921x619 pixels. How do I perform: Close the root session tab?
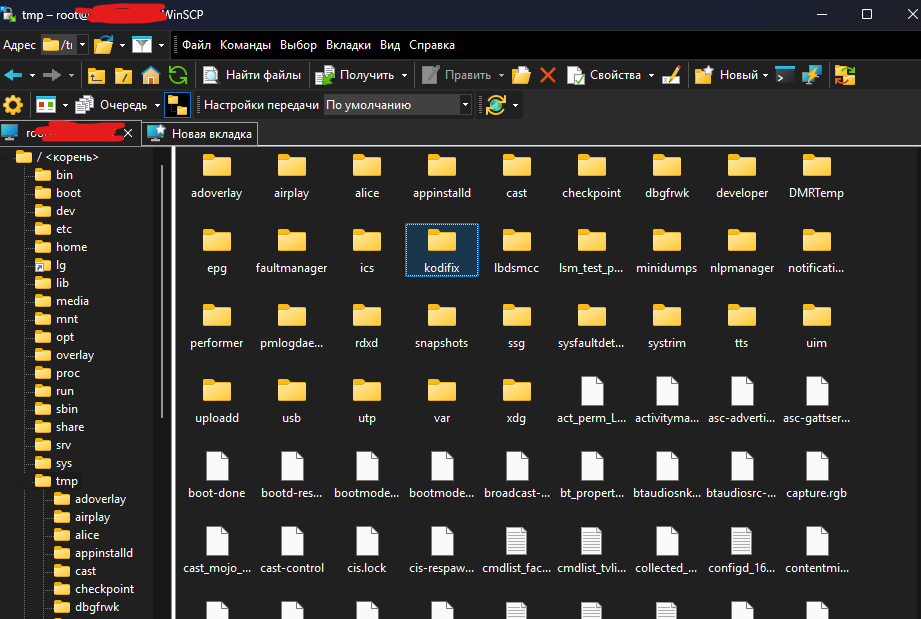130,132
